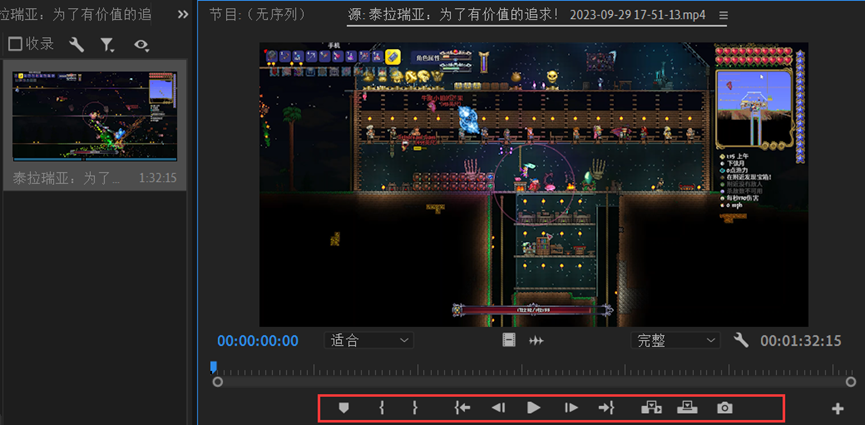Switch to the 节目 (无序列) tab
The image size is (865, 425).
257,15
